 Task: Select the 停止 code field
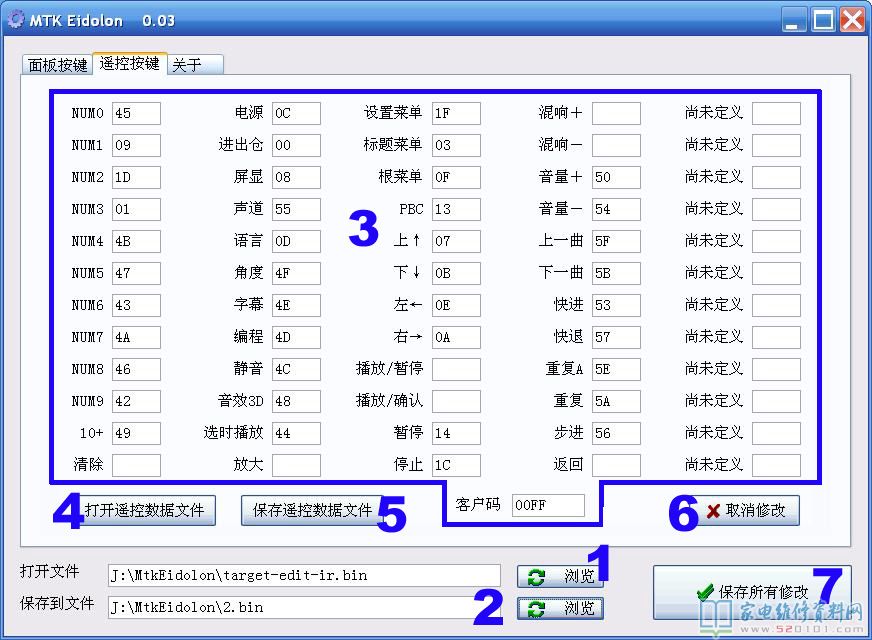click(457, 465)
